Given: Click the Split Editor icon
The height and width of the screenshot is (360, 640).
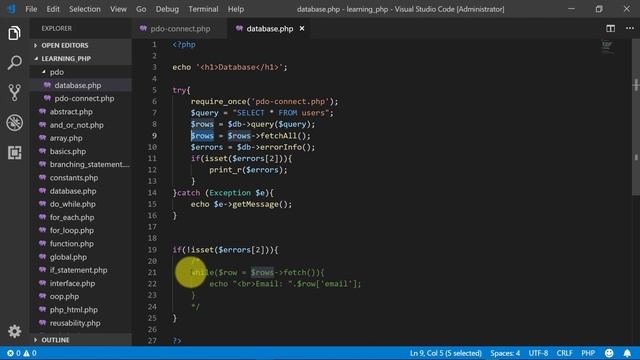Looking at the screenshot, I should click(x=610, y=28).
